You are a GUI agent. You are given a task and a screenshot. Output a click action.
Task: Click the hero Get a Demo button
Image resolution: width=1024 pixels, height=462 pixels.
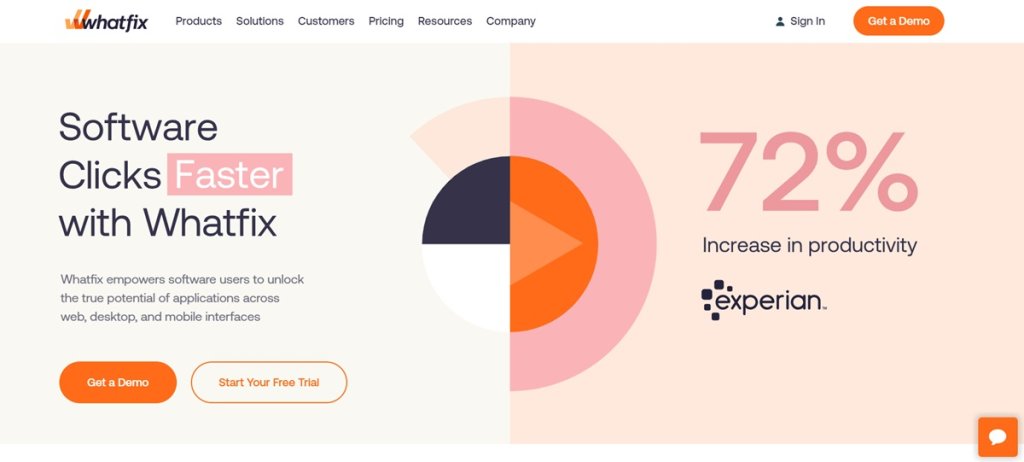tap(118, 382)
